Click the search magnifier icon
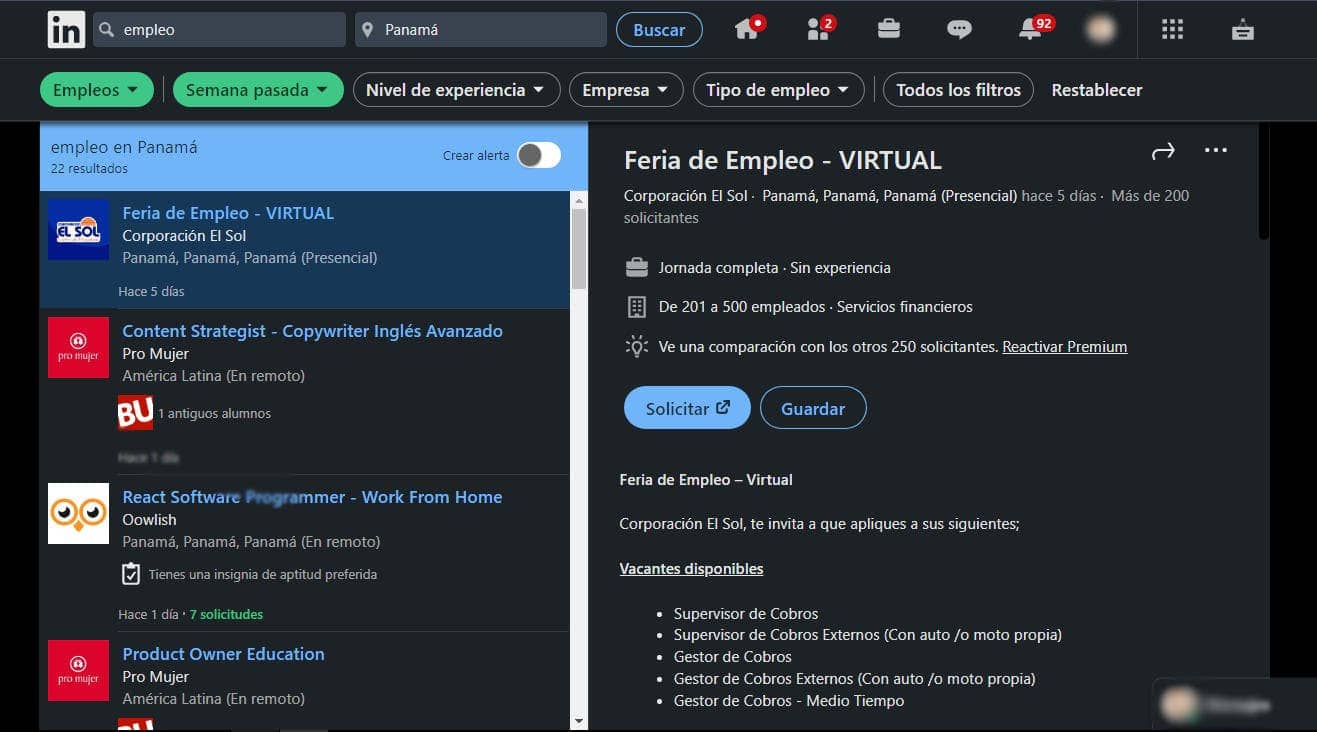The image size is (1317, 732). (108, 30)
